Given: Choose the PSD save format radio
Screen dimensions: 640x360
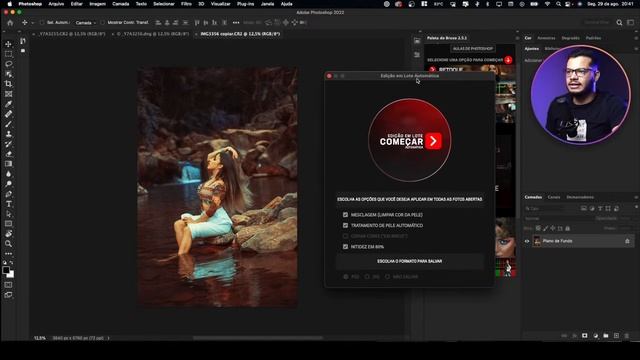Looking at the screenshot, I should pos(346,277).
